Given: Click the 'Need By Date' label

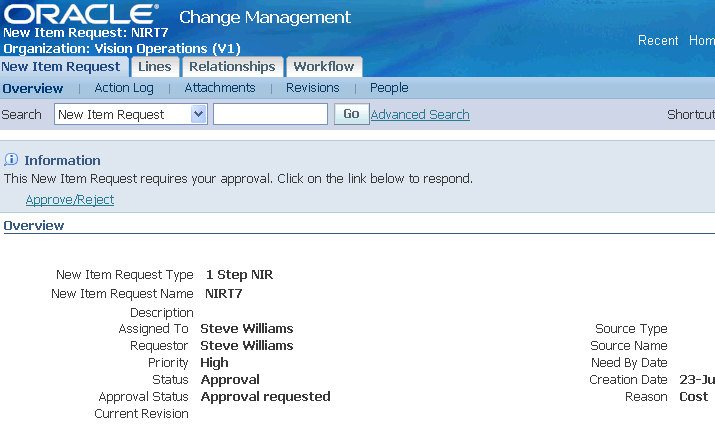Looking at the screenshot, I should (x=629, y=363).
